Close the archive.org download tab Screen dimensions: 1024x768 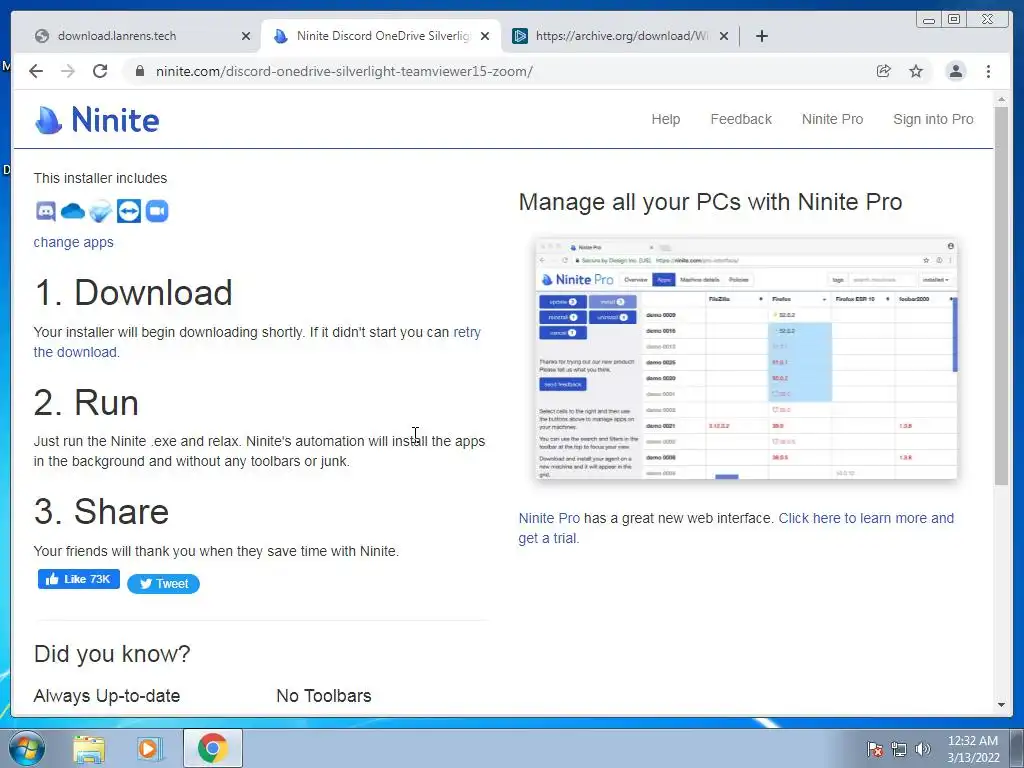[x=724, y=37]
